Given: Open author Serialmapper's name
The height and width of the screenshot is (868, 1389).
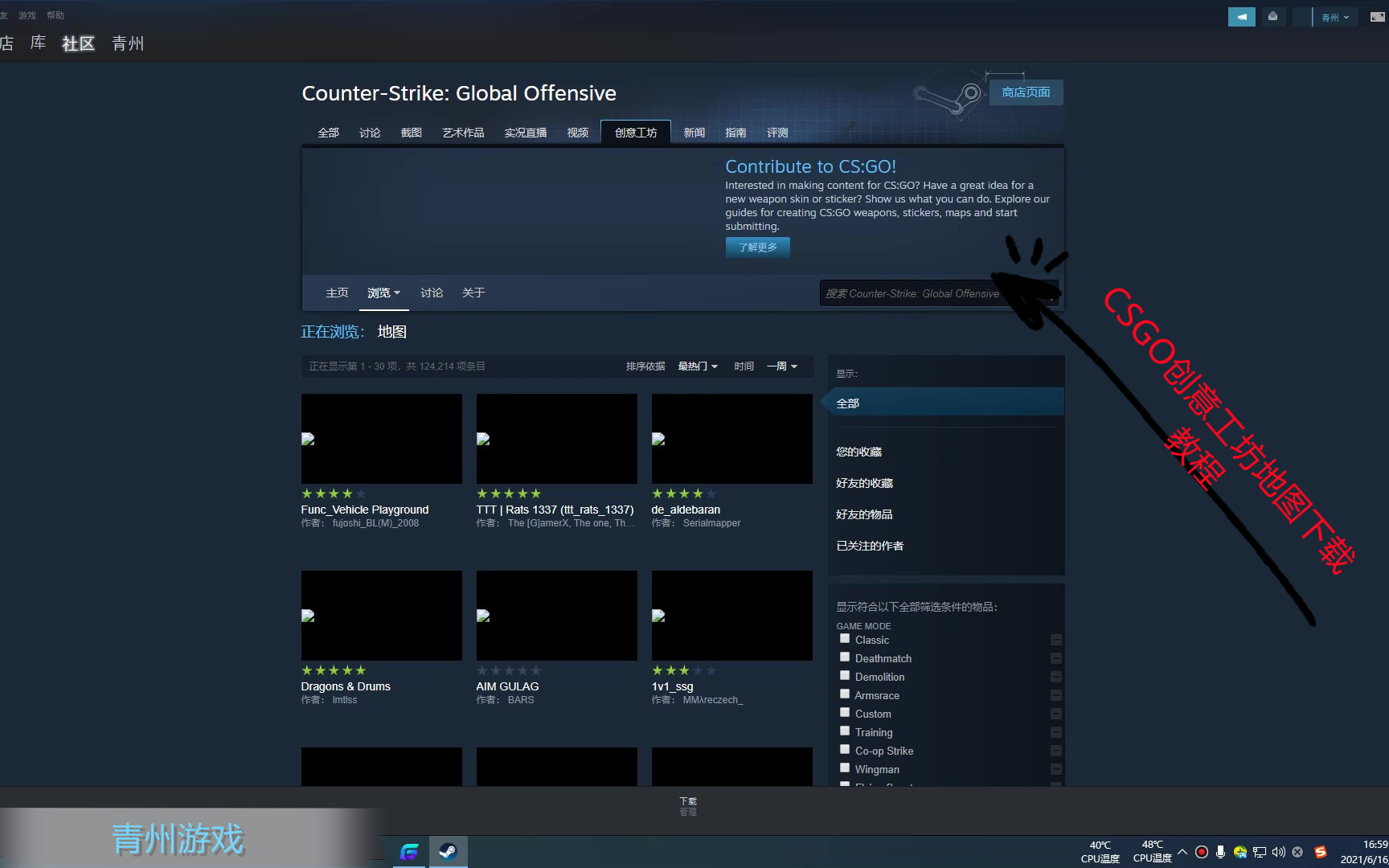Looking at the screenshot, I should click(711, 523).
